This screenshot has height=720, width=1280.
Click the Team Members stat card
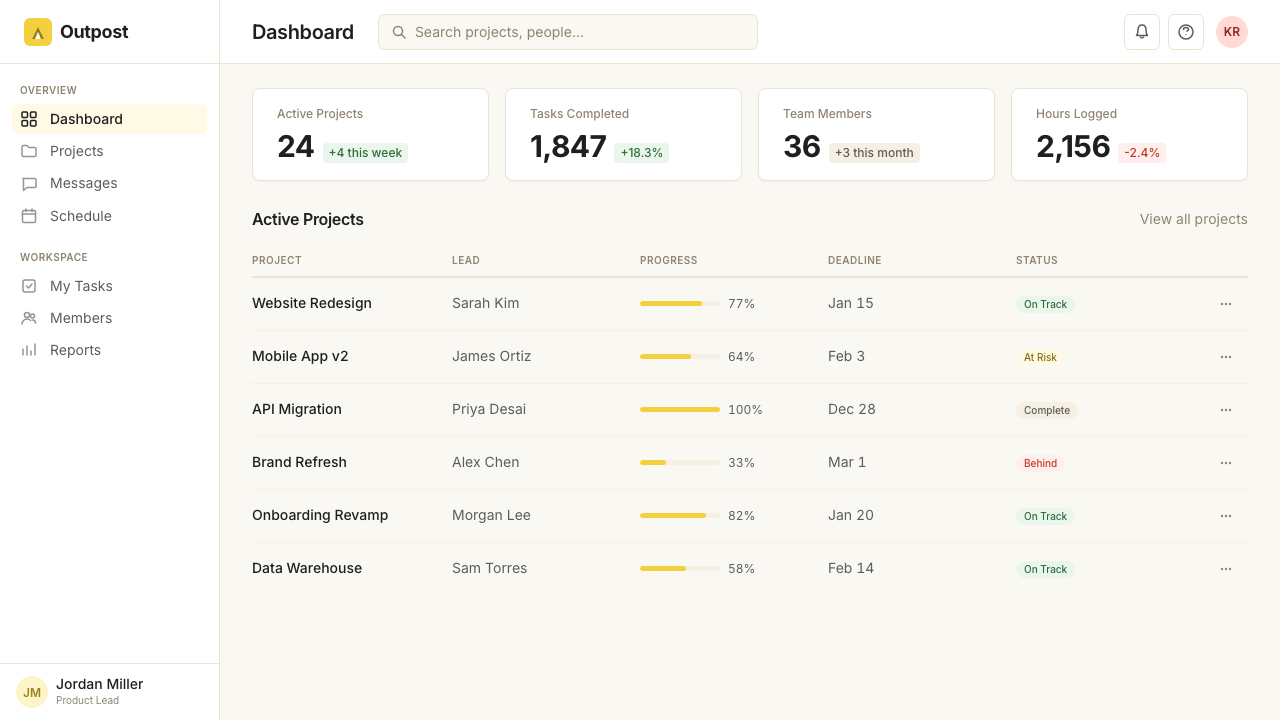click(876, 135)
